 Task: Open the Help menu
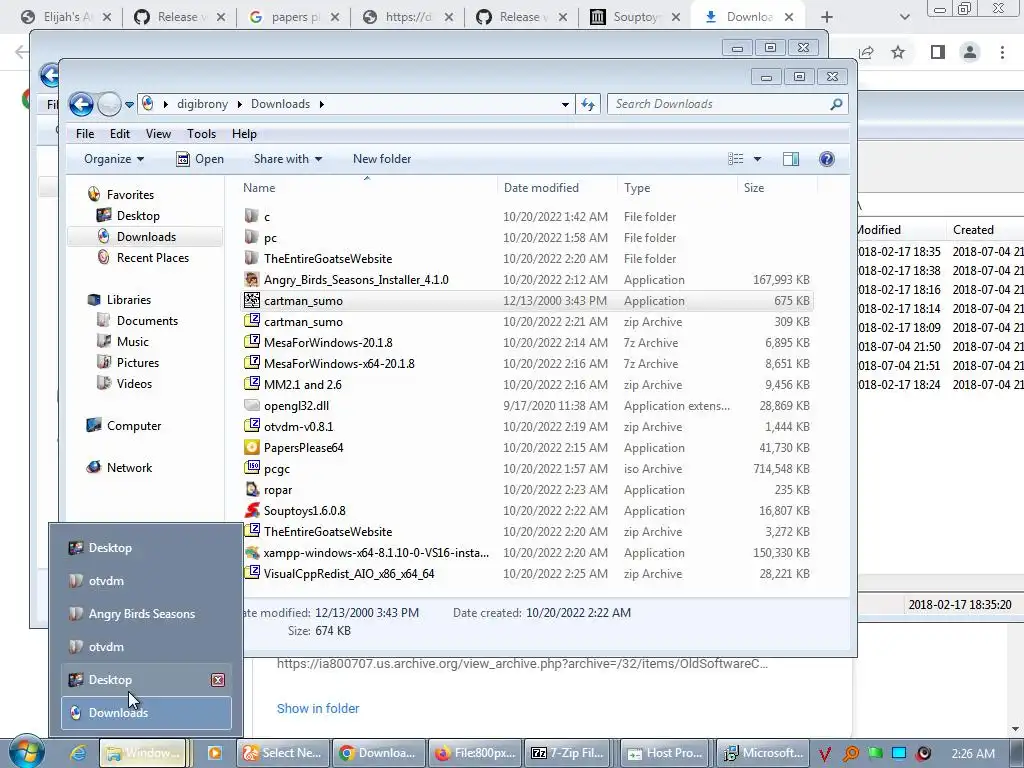click(244, 134)
